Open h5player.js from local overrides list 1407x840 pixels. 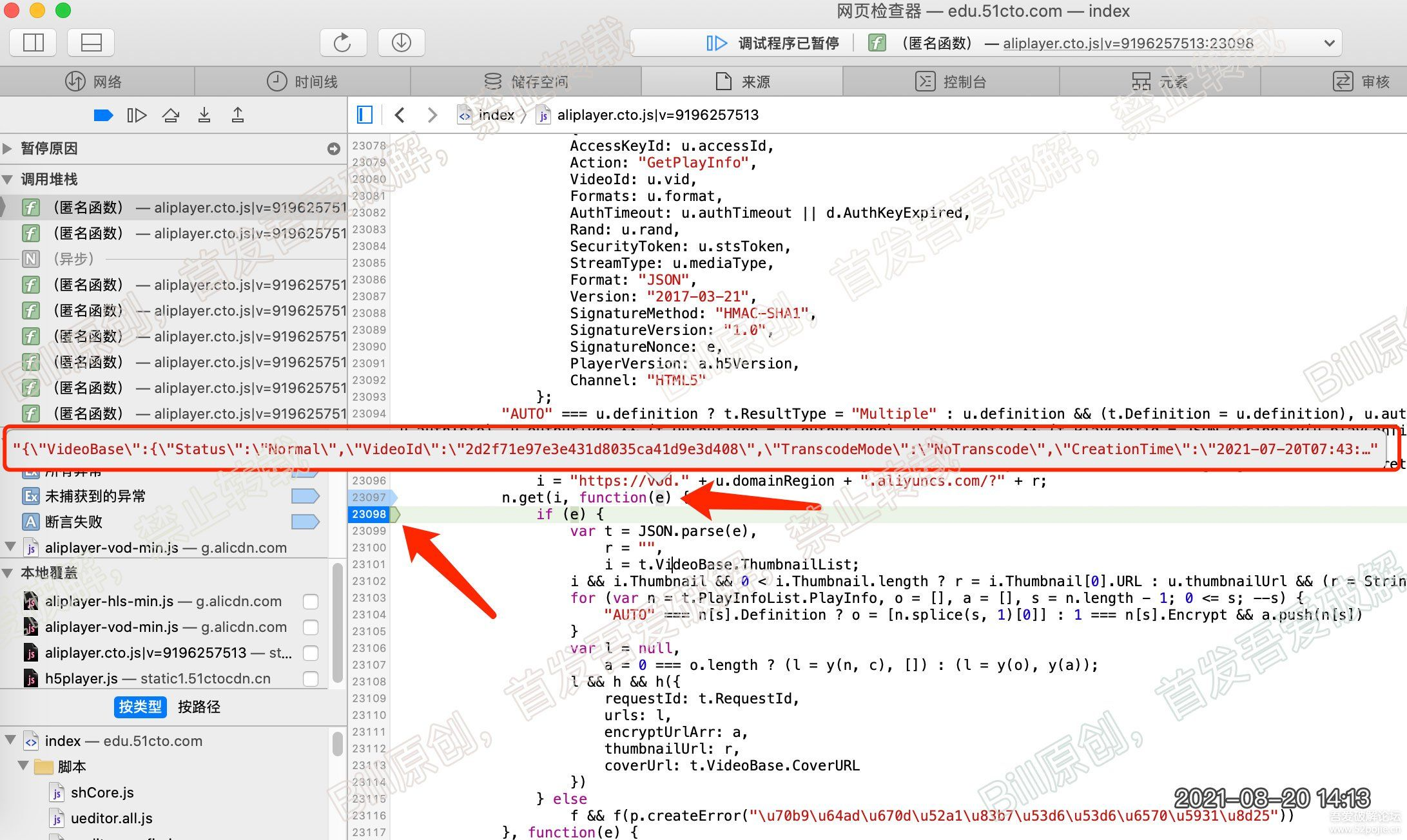[158, 678]
